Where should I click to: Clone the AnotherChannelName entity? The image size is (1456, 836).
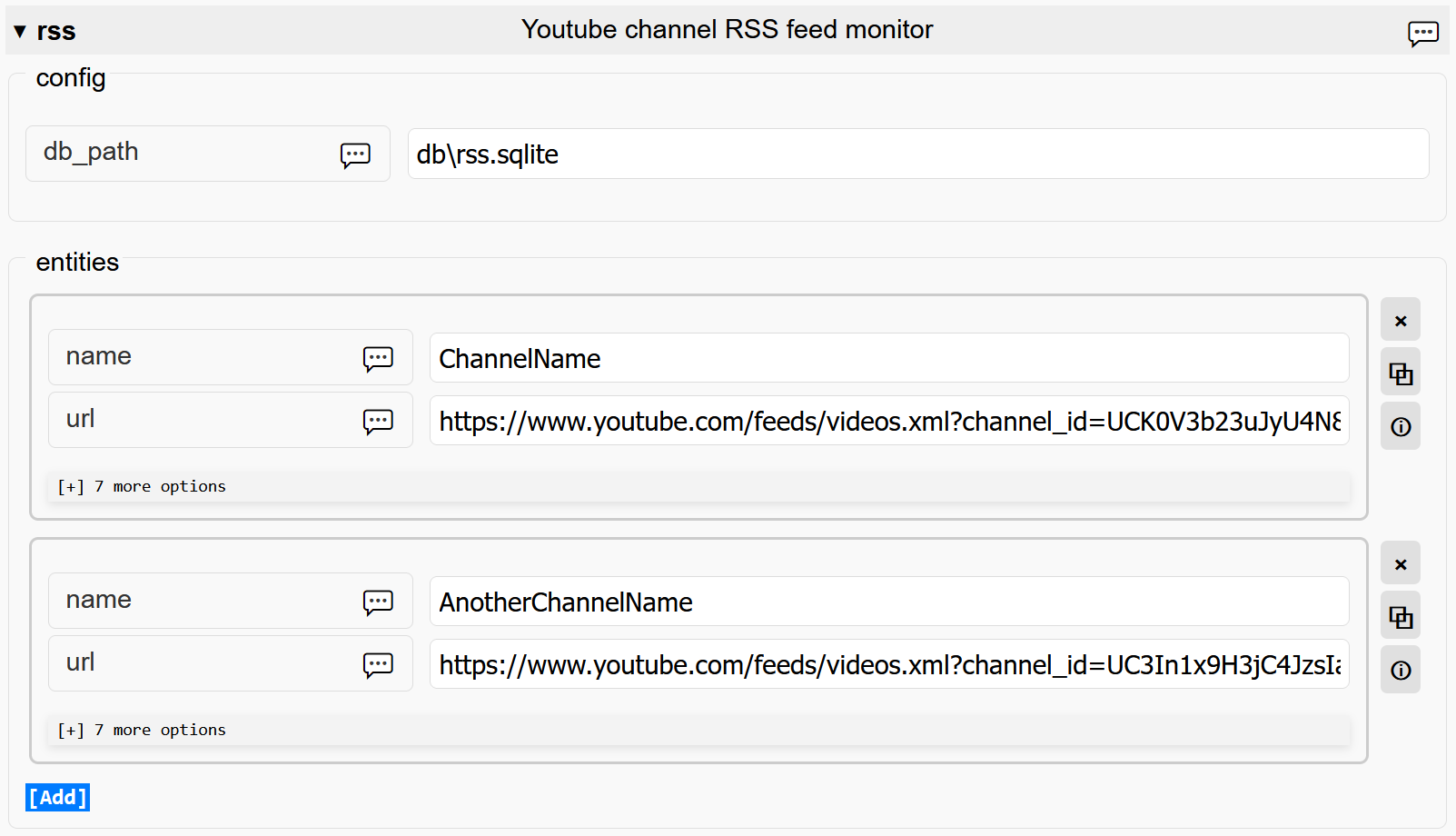click(1401, 617)
